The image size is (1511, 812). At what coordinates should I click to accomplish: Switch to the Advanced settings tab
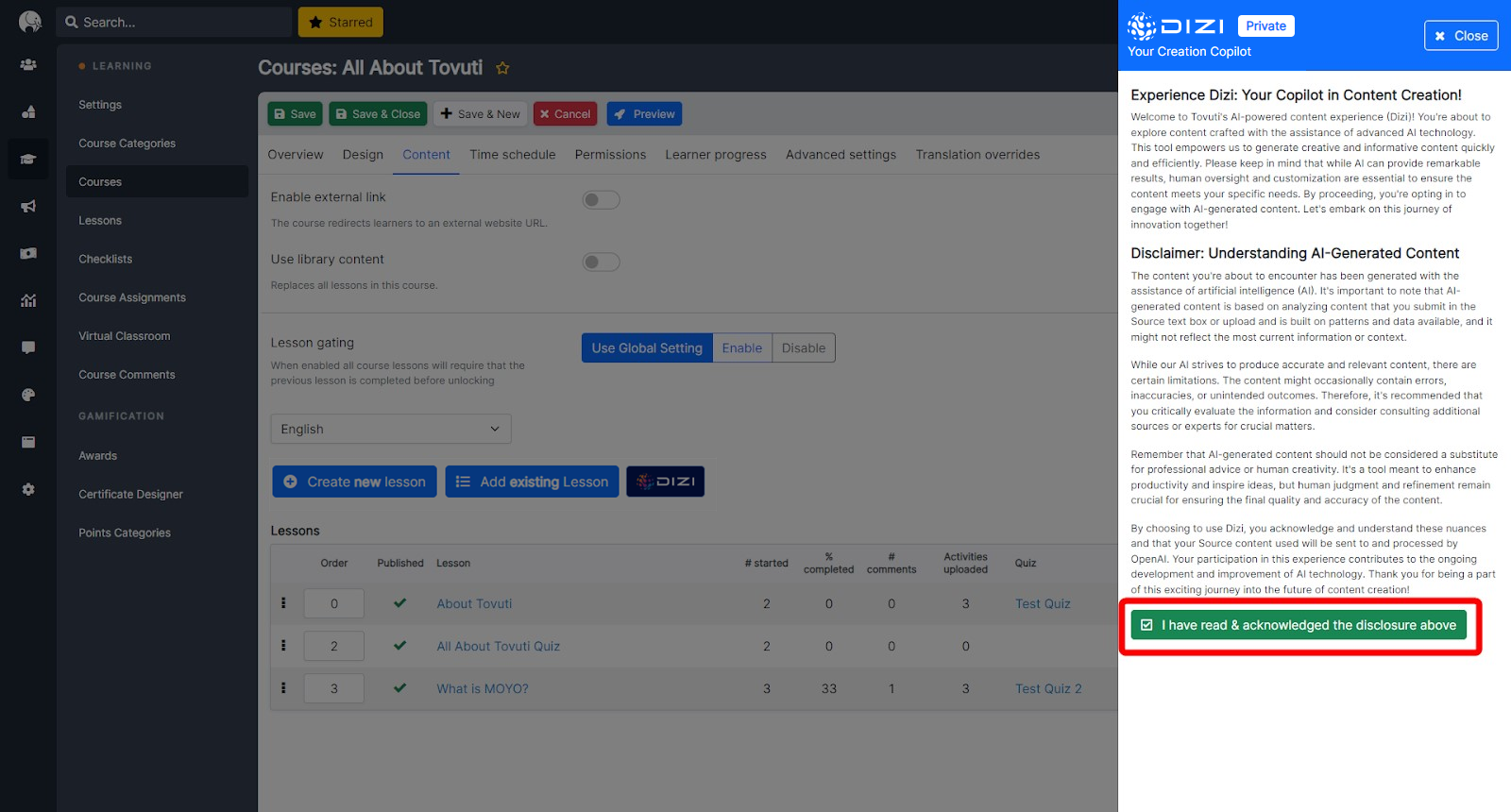840,155
